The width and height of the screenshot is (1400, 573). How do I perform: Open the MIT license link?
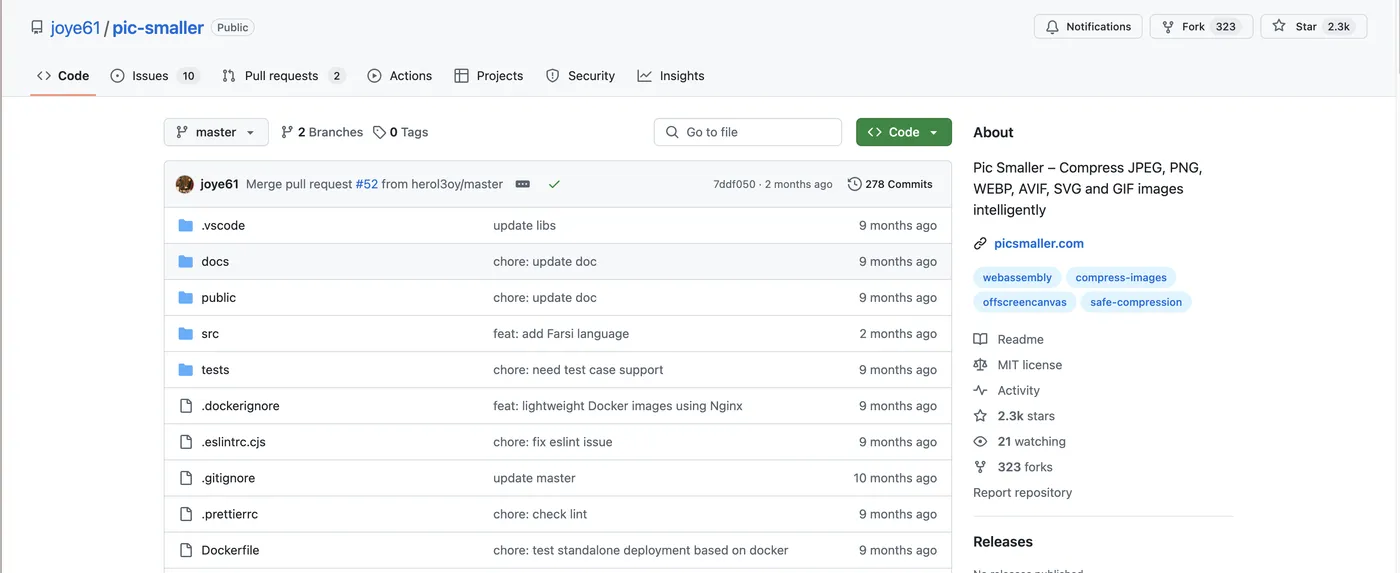click(x=1029, y=365)
